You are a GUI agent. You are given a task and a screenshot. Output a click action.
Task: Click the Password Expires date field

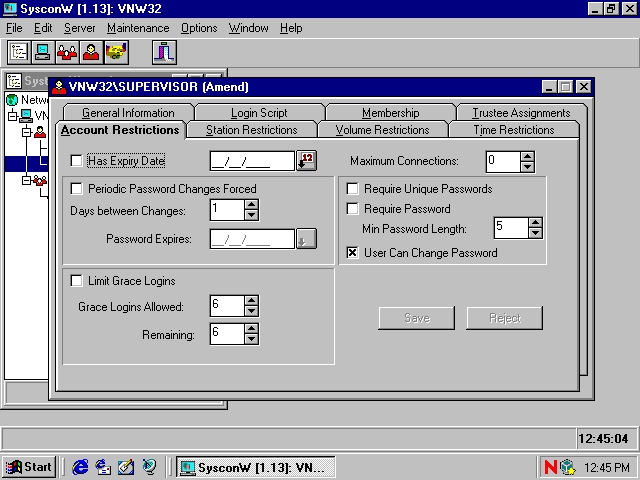click(x=252, y=239)
